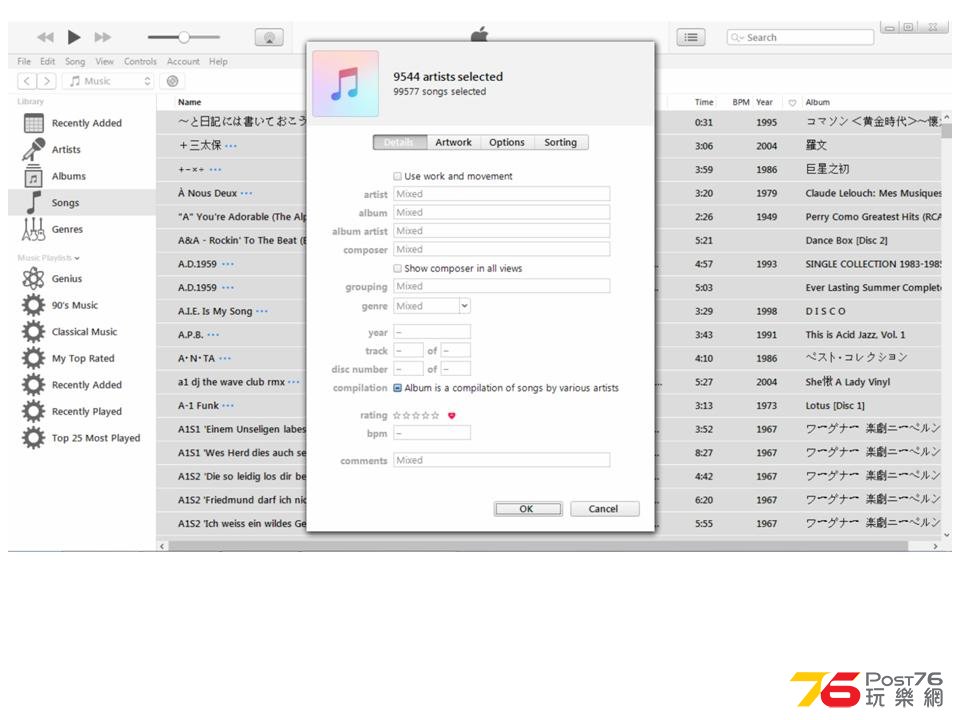Sort songs by the Year column
Image resolution: width=960 pixels, height=720 pixels.
pos(764,102)
